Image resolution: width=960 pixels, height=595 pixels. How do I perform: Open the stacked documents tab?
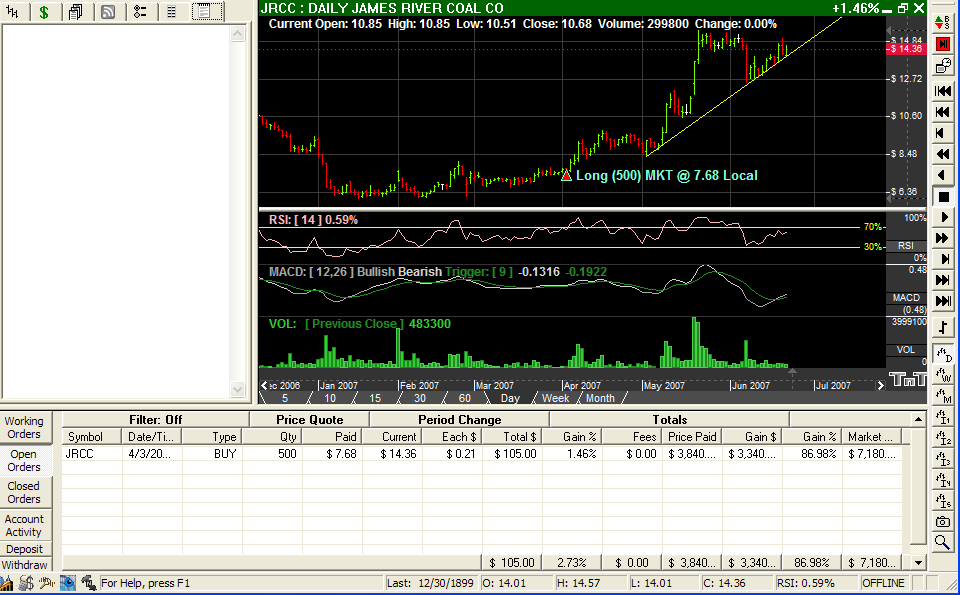coord(76,12)
